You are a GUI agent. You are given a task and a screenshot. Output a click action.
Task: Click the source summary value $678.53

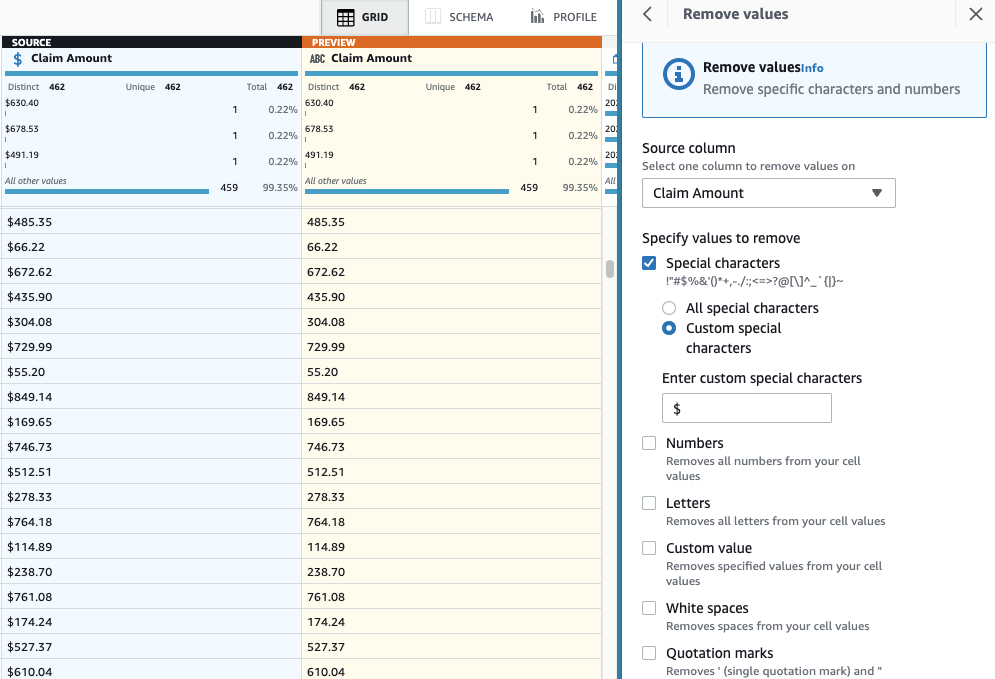click(22, 129)
